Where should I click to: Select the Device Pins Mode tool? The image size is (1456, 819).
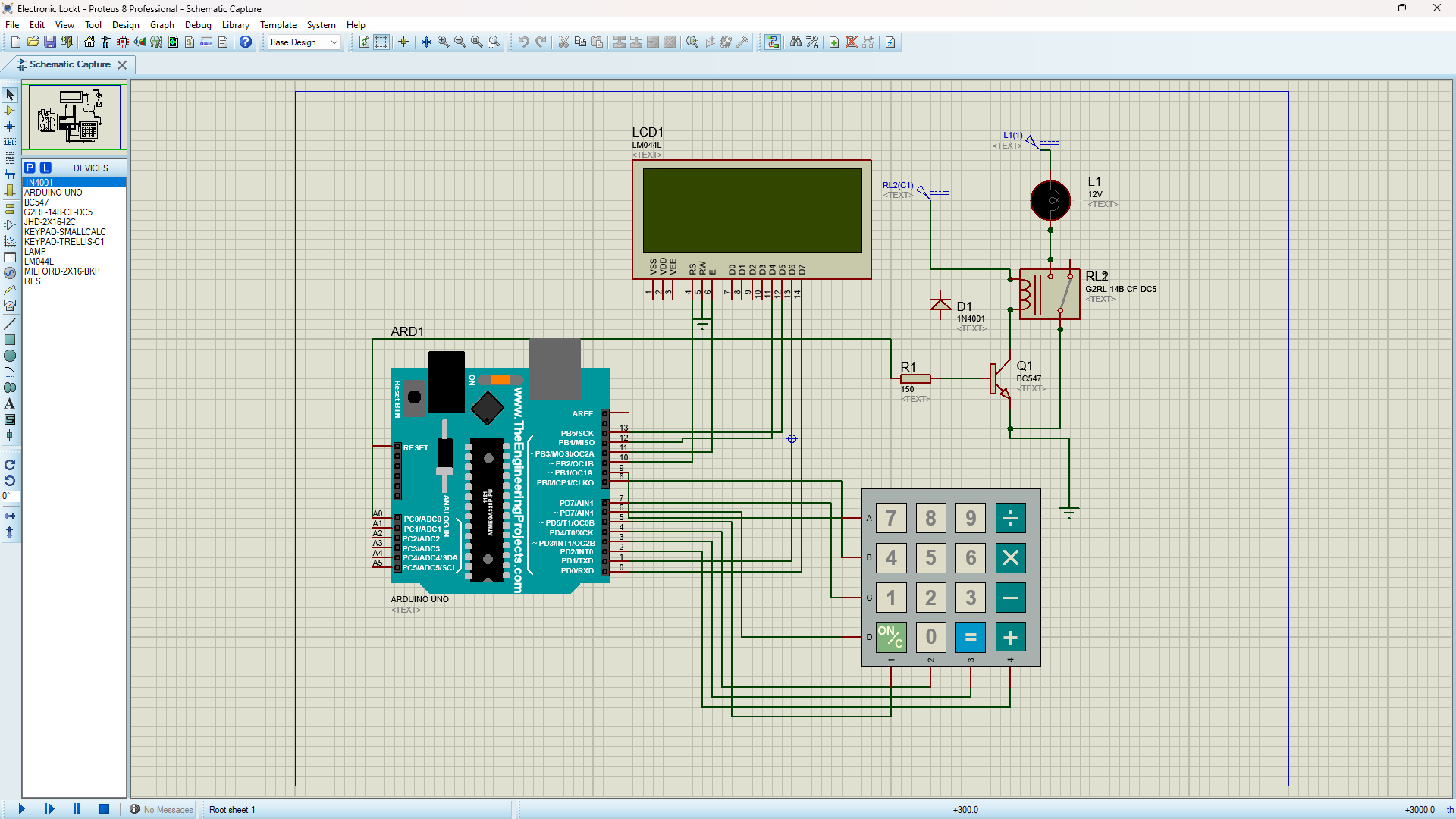pyautogui.click(x=10, y=224)
